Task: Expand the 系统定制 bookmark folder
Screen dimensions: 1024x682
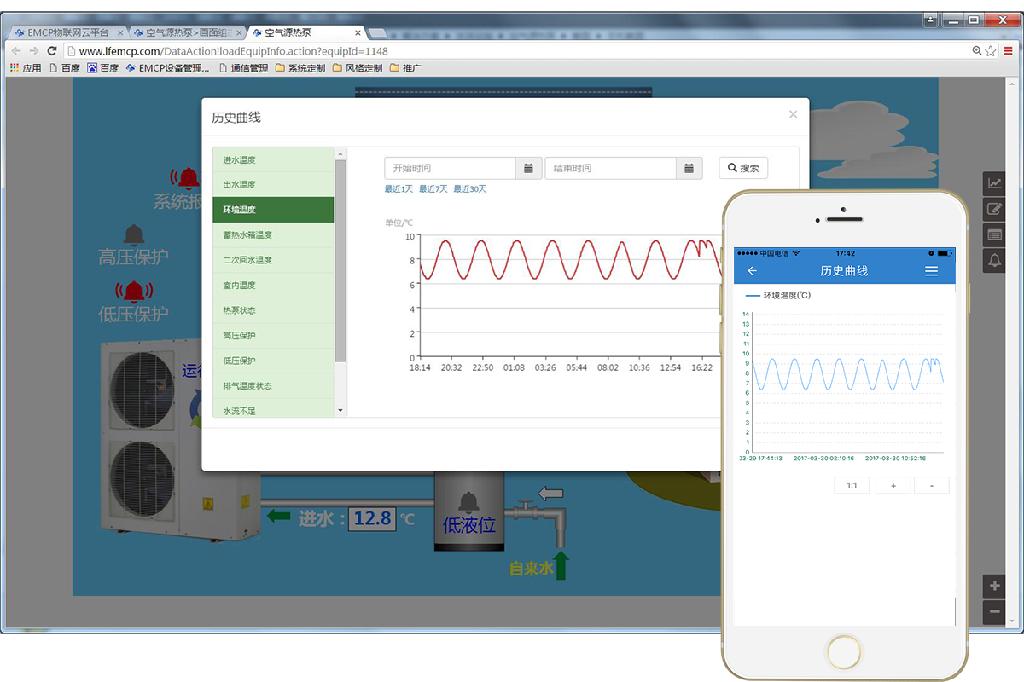Action: (300, 68)
